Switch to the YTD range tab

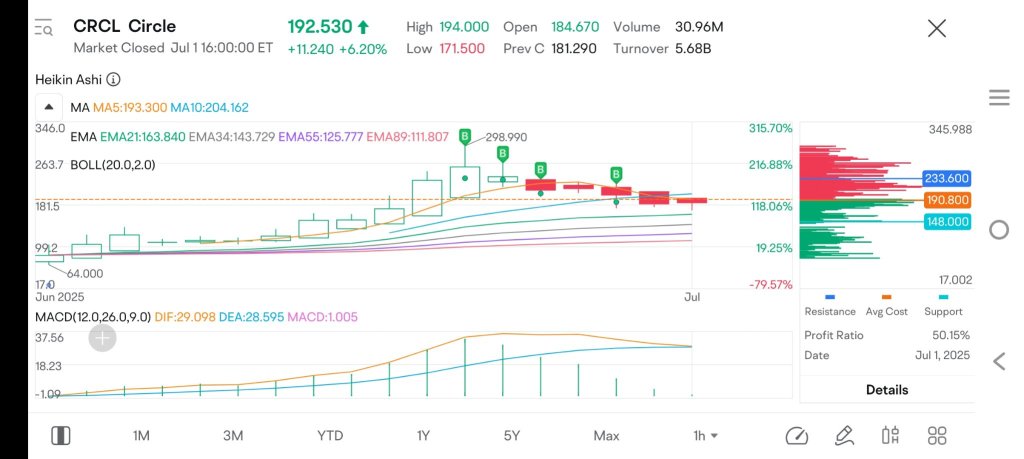point(330,435)
